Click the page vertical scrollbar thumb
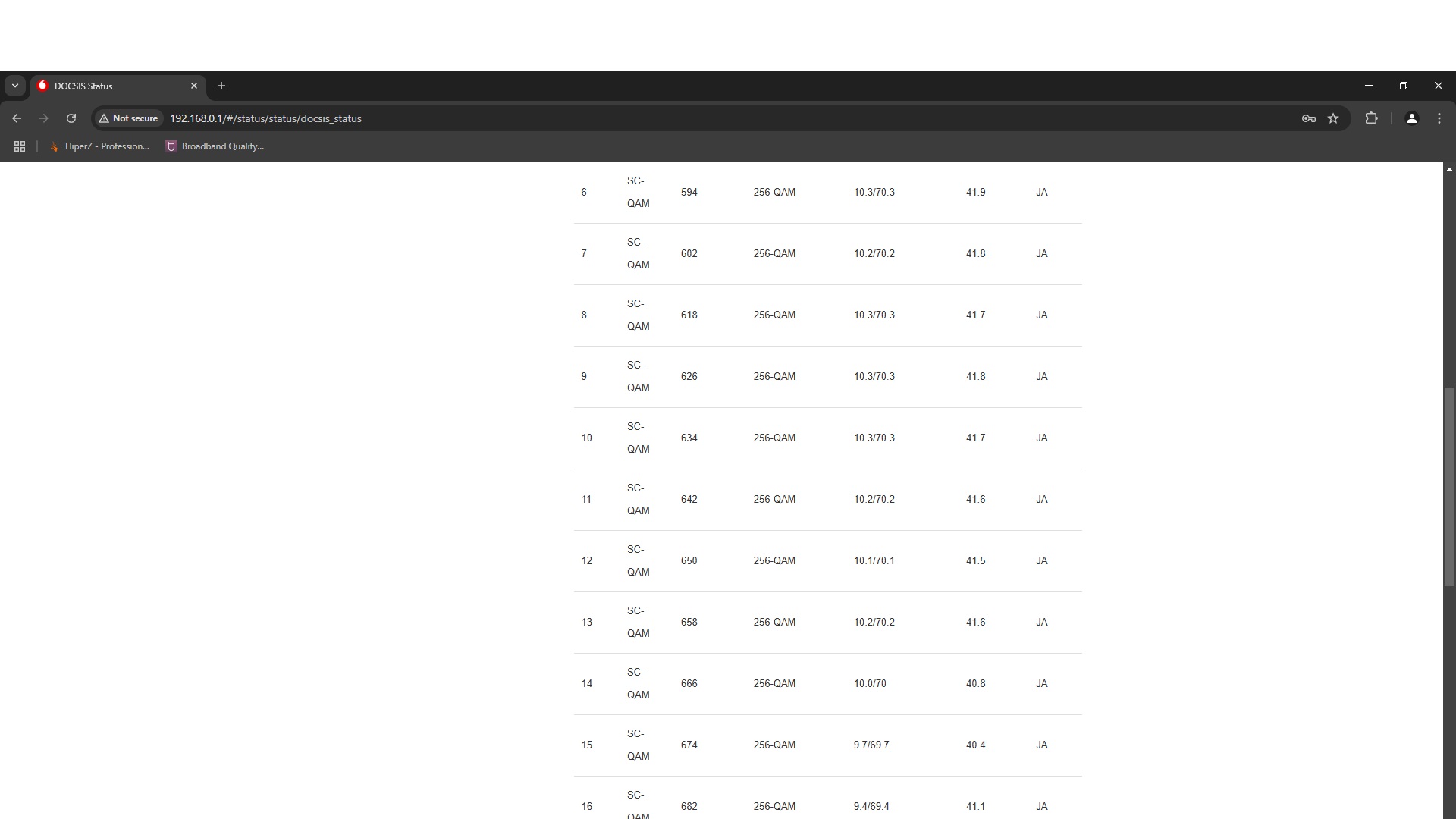Screen dimensions: 1456x819 click(1449, 485)
